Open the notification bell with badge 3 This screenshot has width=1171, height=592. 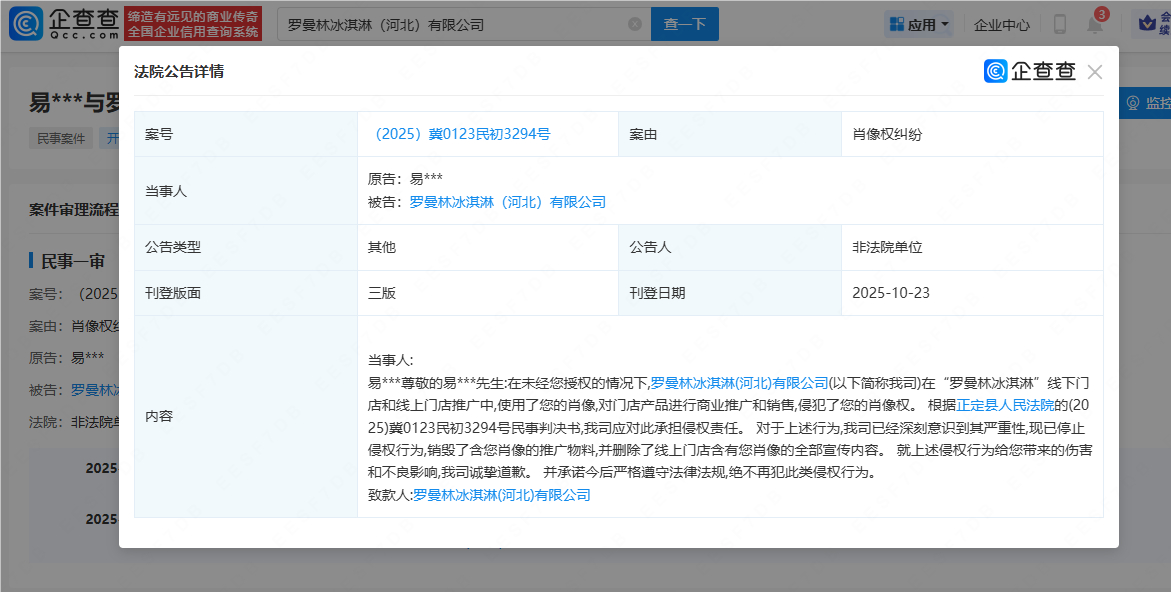(1094, 25)
